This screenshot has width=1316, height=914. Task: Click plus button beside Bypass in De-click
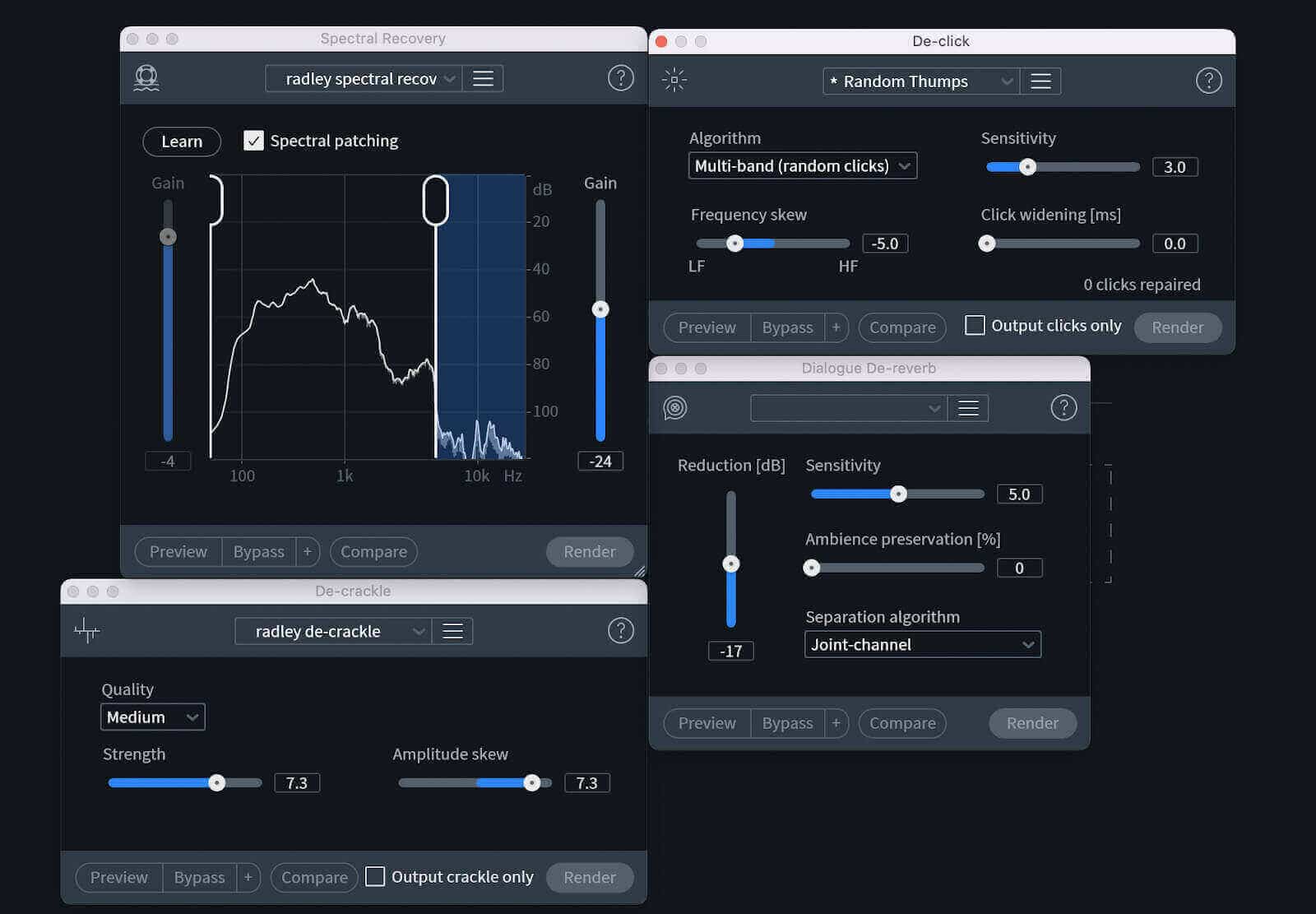click(x=836, y=327)
